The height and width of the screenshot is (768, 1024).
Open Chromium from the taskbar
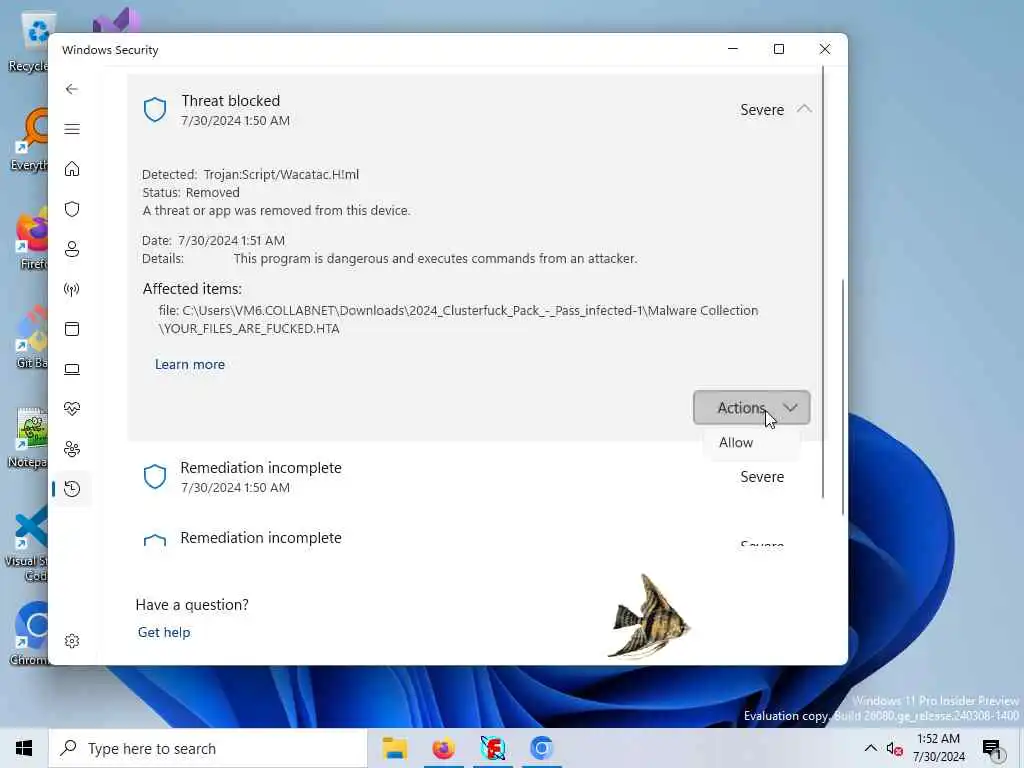click(x=541, y=748)
